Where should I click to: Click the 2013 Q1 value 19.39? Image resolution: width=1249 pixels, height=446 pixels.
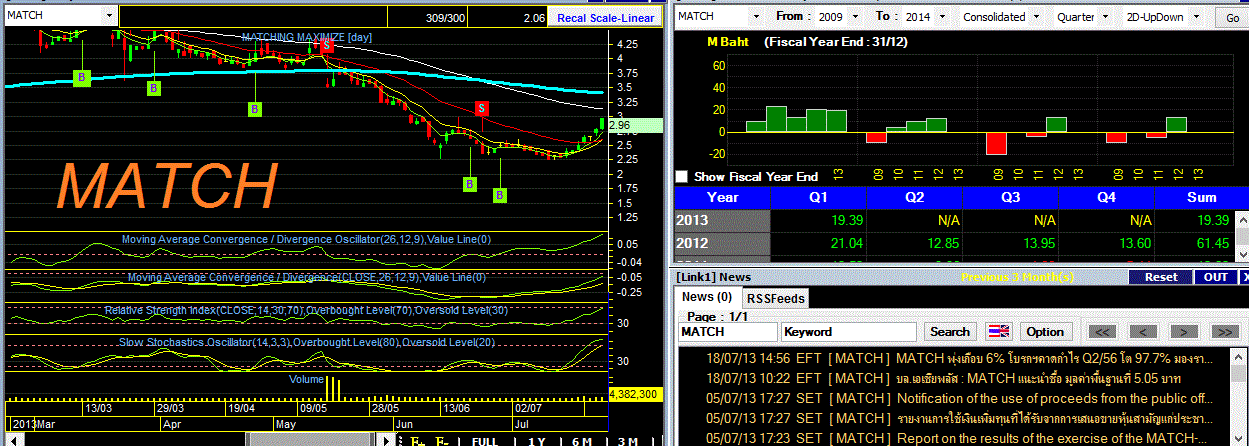[x=845, y=219]
